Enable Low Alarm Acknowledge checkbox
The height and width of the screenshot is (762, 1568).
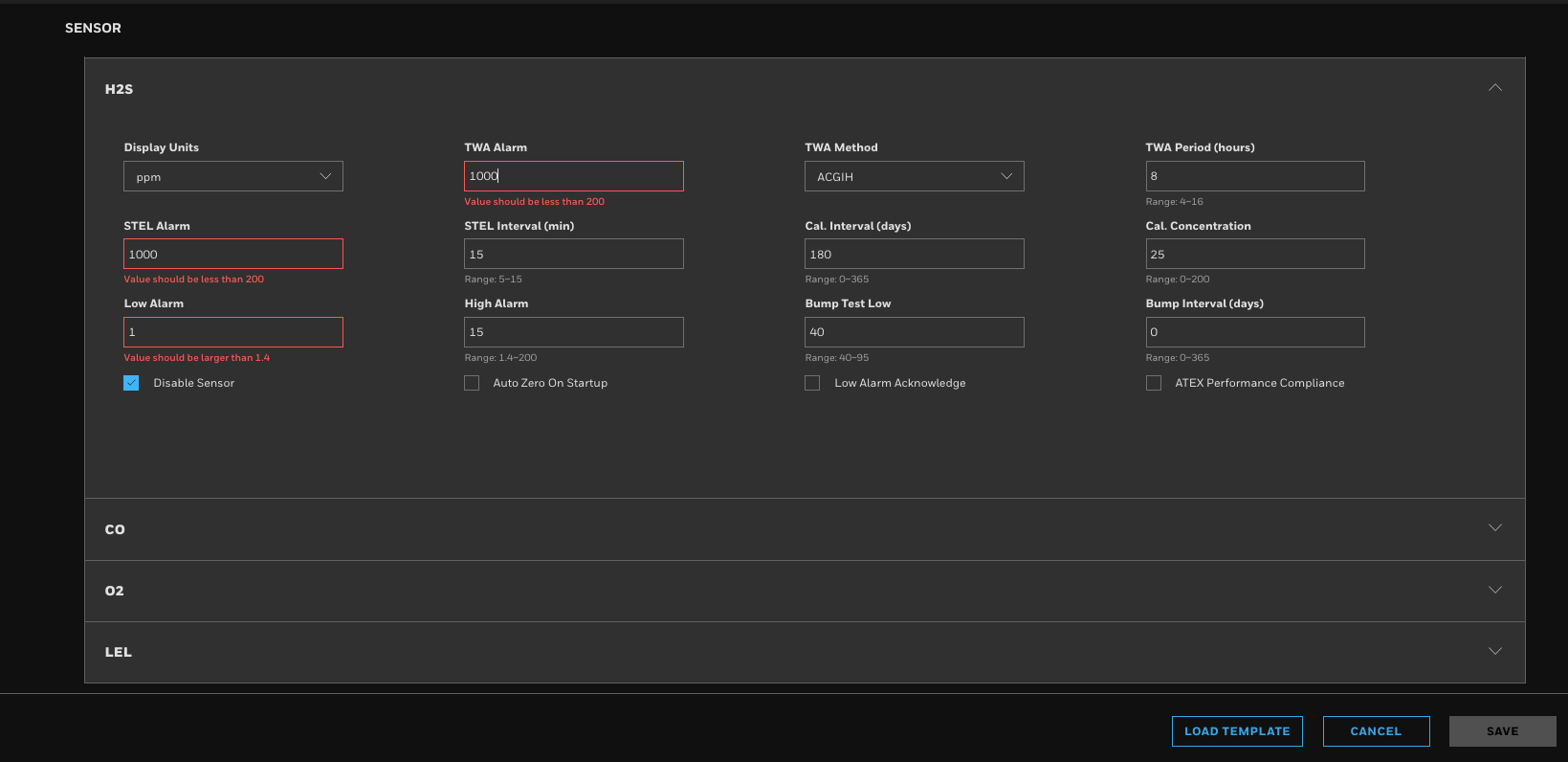click(812, 383)
